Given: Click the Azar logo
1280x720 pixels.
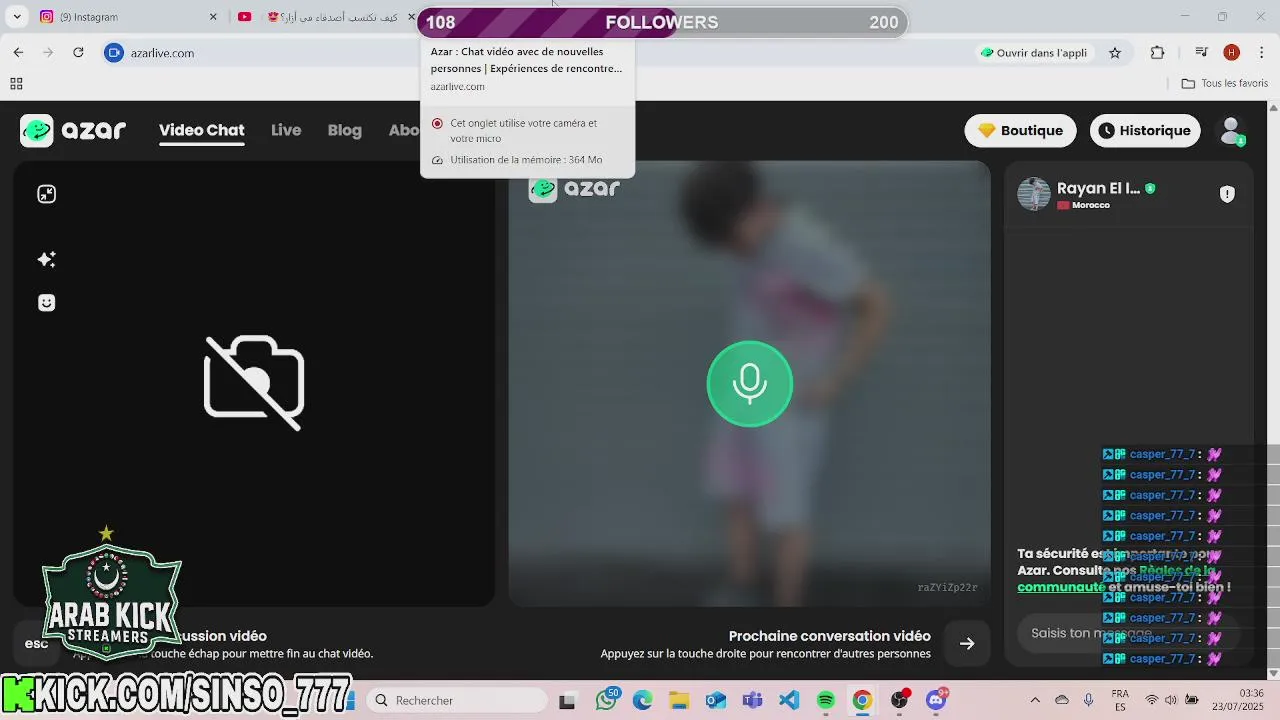Looking at the screenshot, I should point(73,130).
